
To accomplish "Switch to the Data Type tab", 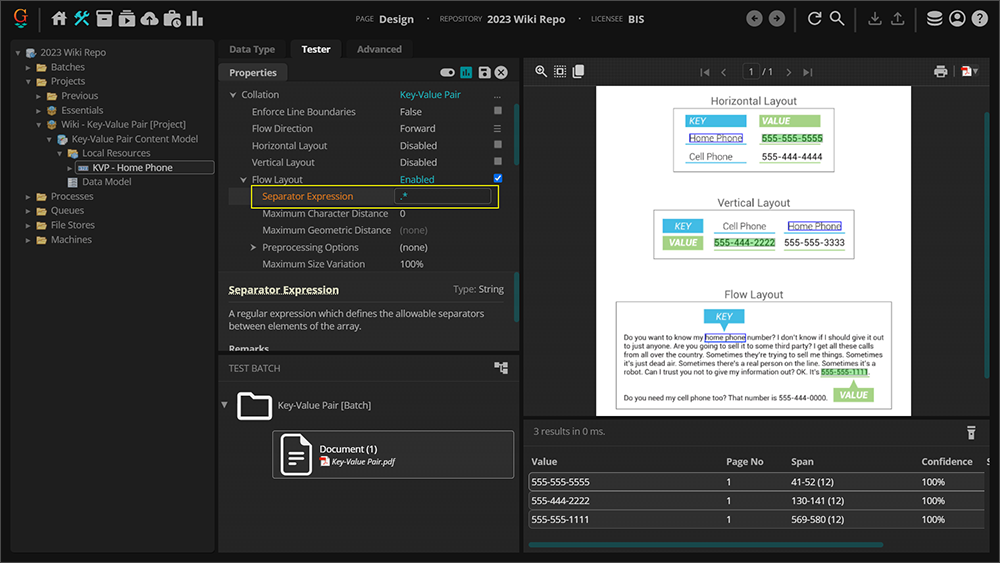I will (x=251, y=49).
